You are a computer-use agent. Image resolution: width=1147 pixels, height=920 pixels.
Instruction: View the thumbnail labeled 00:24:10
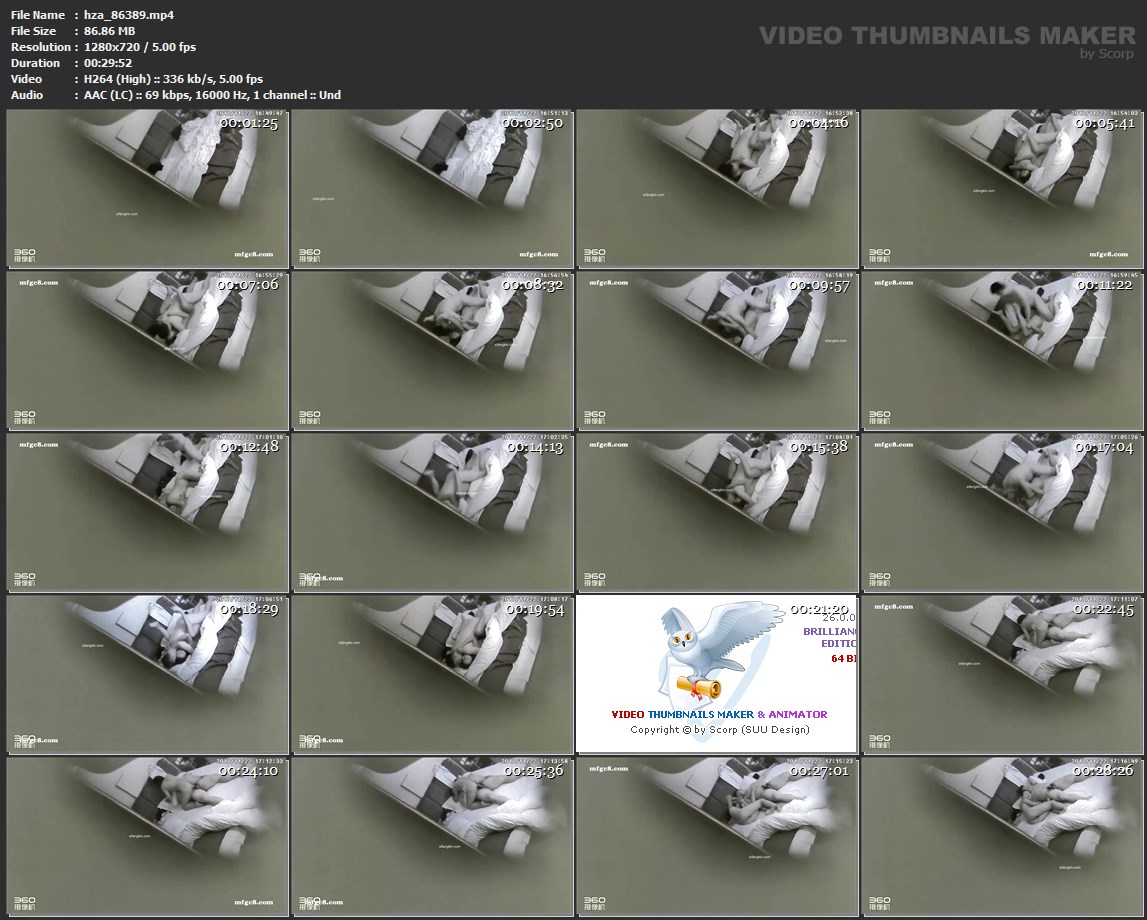[147, 837]
